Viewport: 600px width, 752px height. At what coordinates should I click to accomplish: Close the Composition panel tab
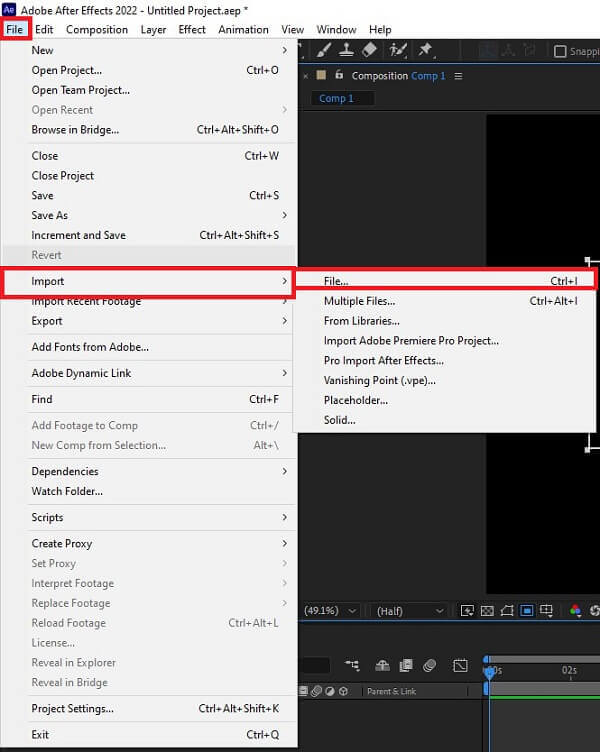[306, 76]
